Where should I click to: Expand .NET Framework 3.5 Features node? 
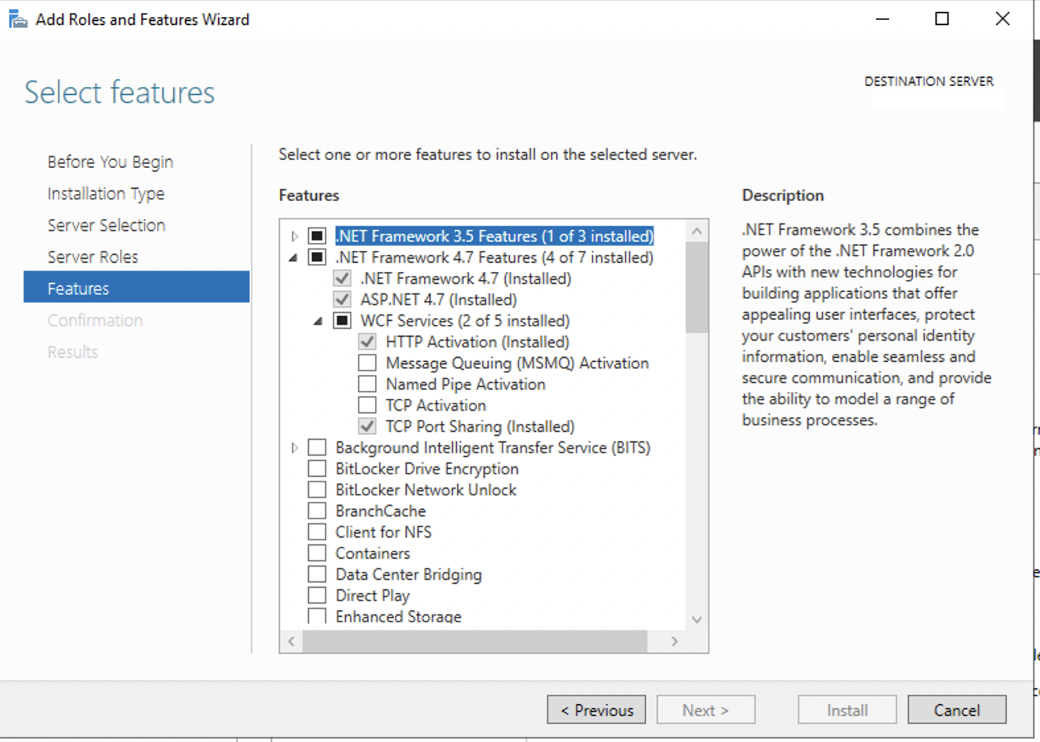click(294, 236)
